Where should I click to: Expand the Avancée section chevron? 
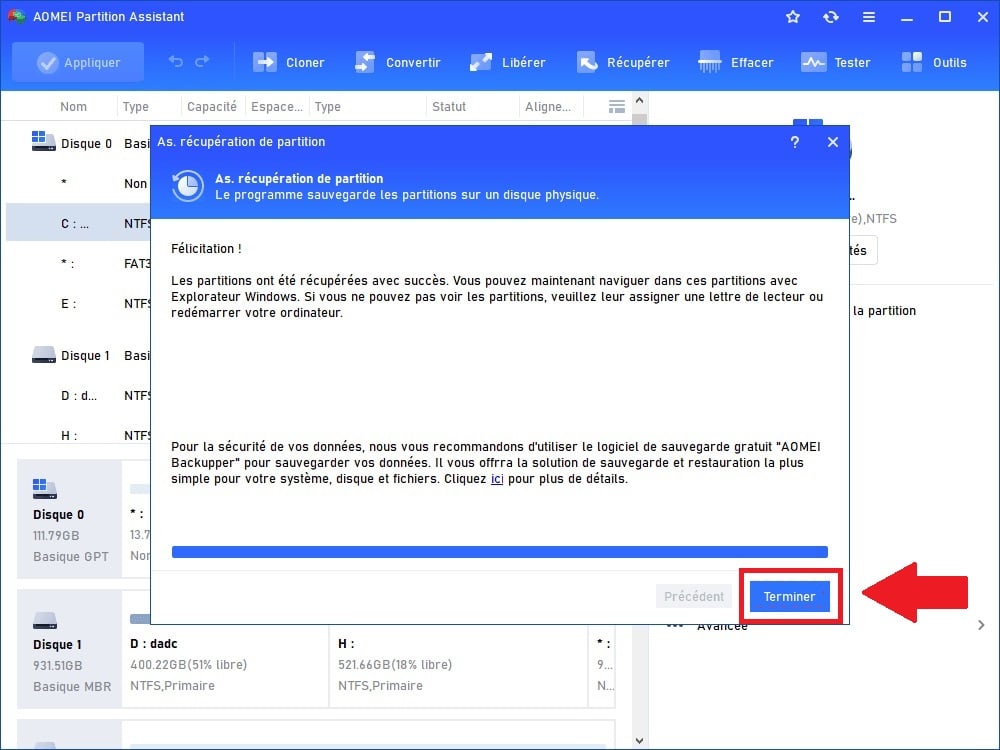click(x=980, y=625)
